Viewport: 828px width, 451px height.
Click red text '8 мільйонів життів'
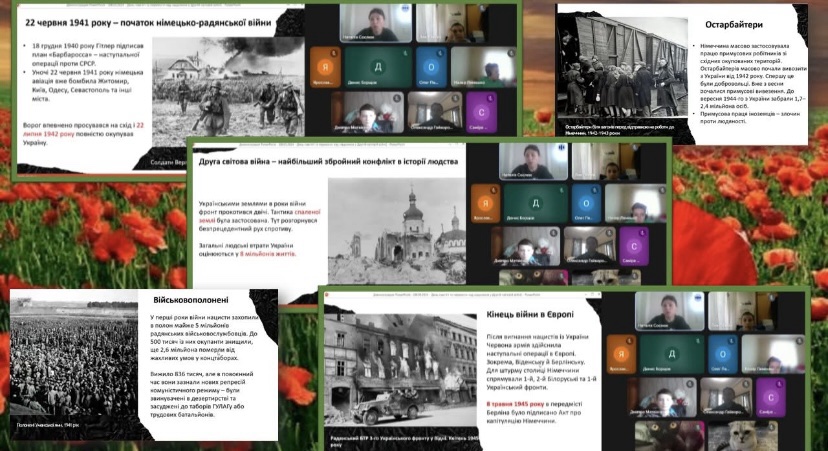tap(268, 254)
